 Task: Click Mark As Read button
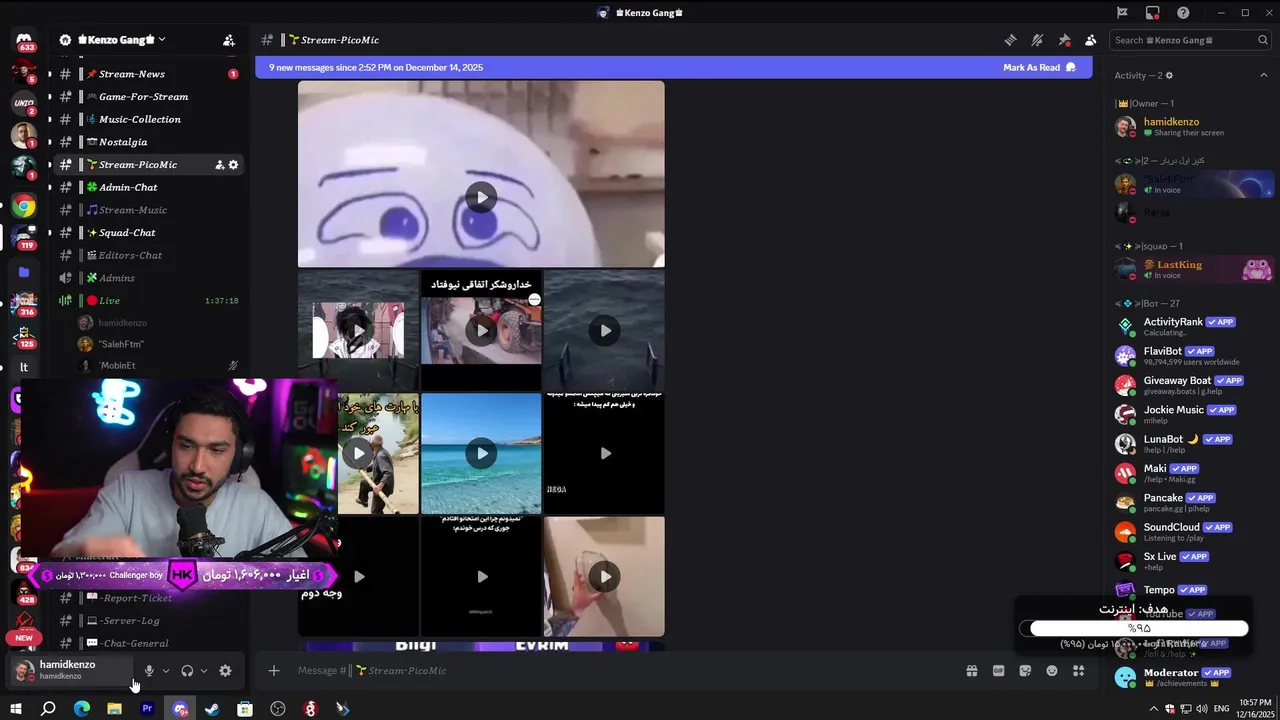1039,68
